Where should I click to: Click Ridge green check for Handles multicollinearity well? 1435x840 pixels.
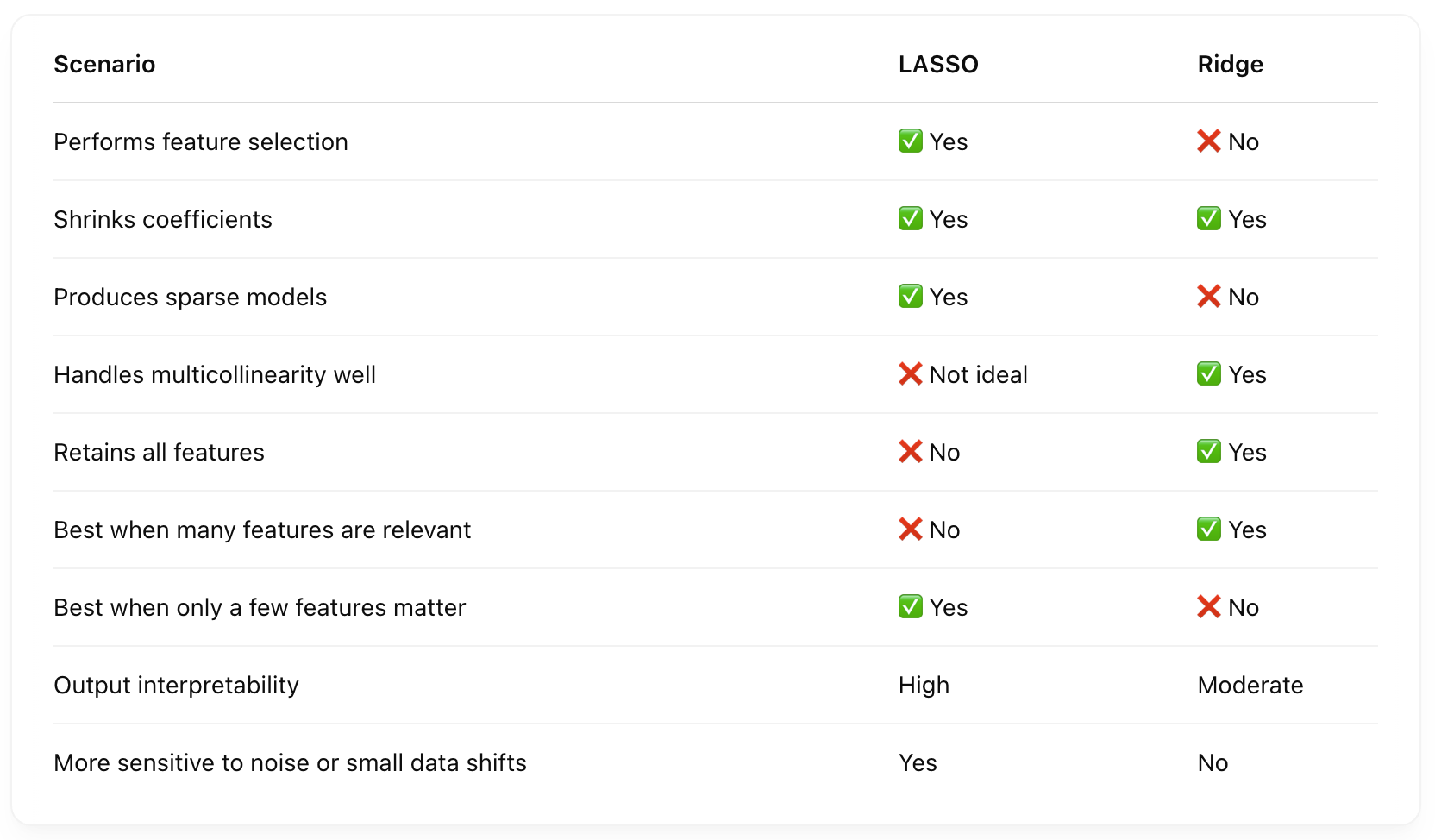point(1209,373)
